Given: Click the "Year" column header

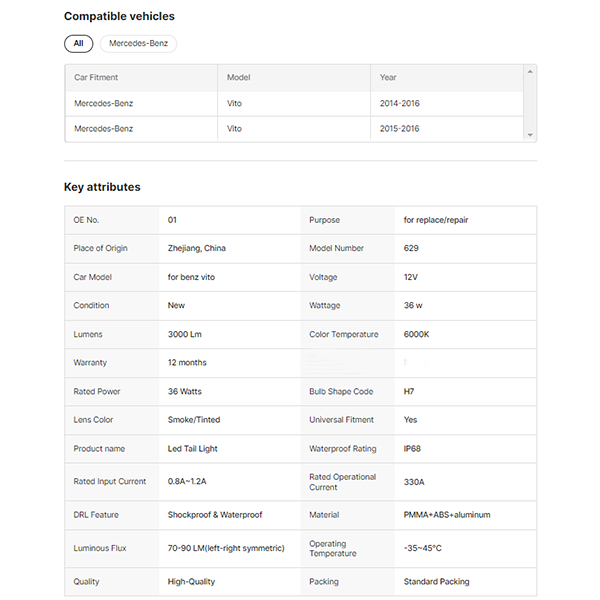Looking at the screenshot, I should (388, 77).
